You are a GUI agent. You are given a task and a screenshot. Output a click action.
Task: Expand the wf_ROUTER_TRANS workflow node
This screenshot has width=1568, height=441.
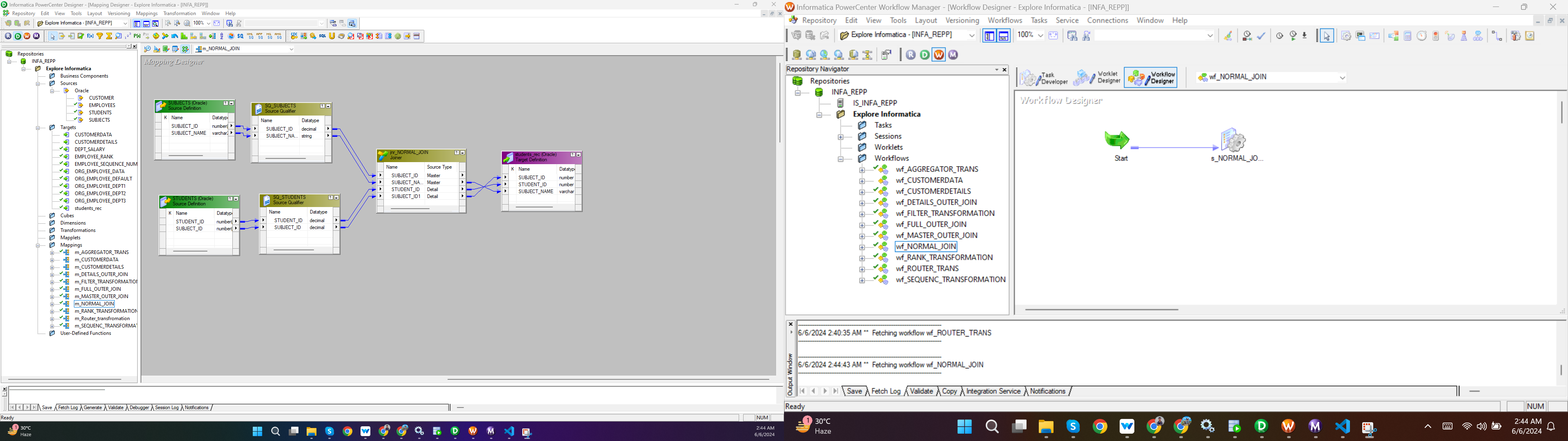pyautogui.click(x=861, y=269)
